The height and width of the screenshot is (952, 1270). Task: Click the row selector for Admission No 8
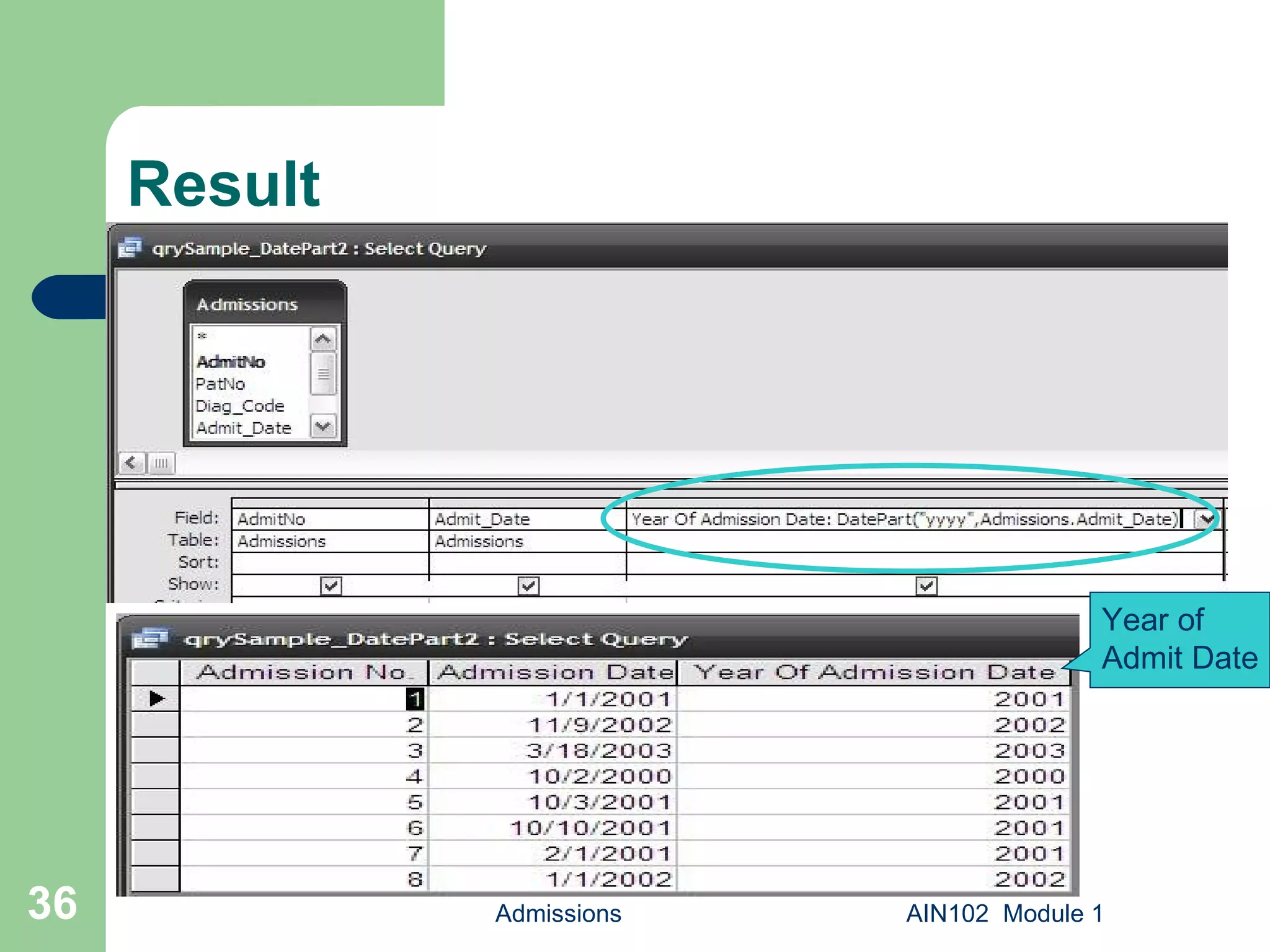tap(155, 879)
